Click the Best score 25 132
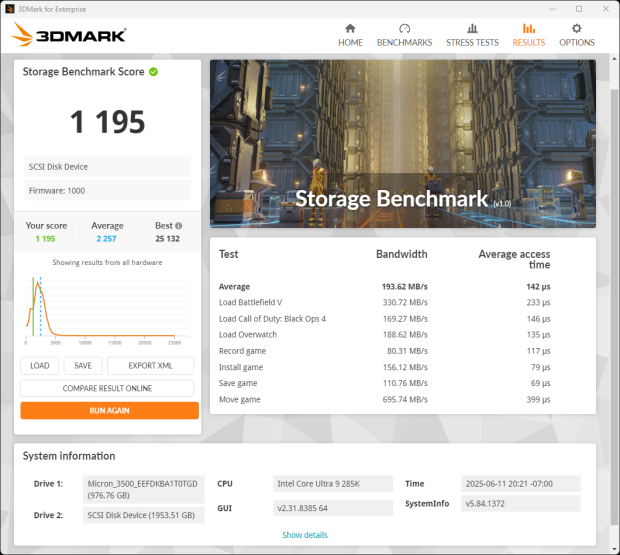620x555 pixels. click(x=167, y=239)
